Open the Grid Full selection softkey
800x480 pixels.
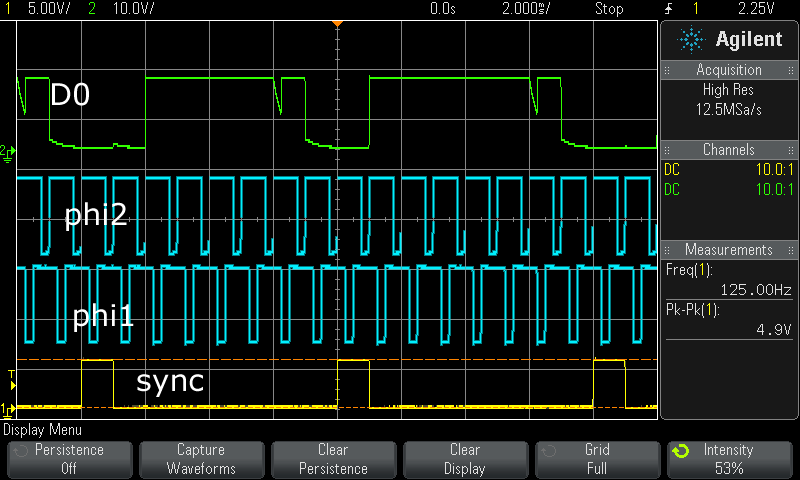[597, 459]
